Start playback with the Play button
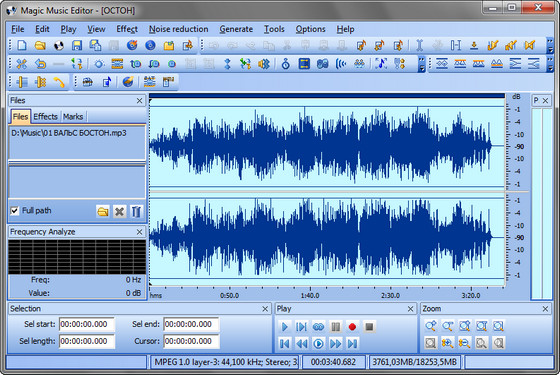560x375 pixels. tap(285, 326)
